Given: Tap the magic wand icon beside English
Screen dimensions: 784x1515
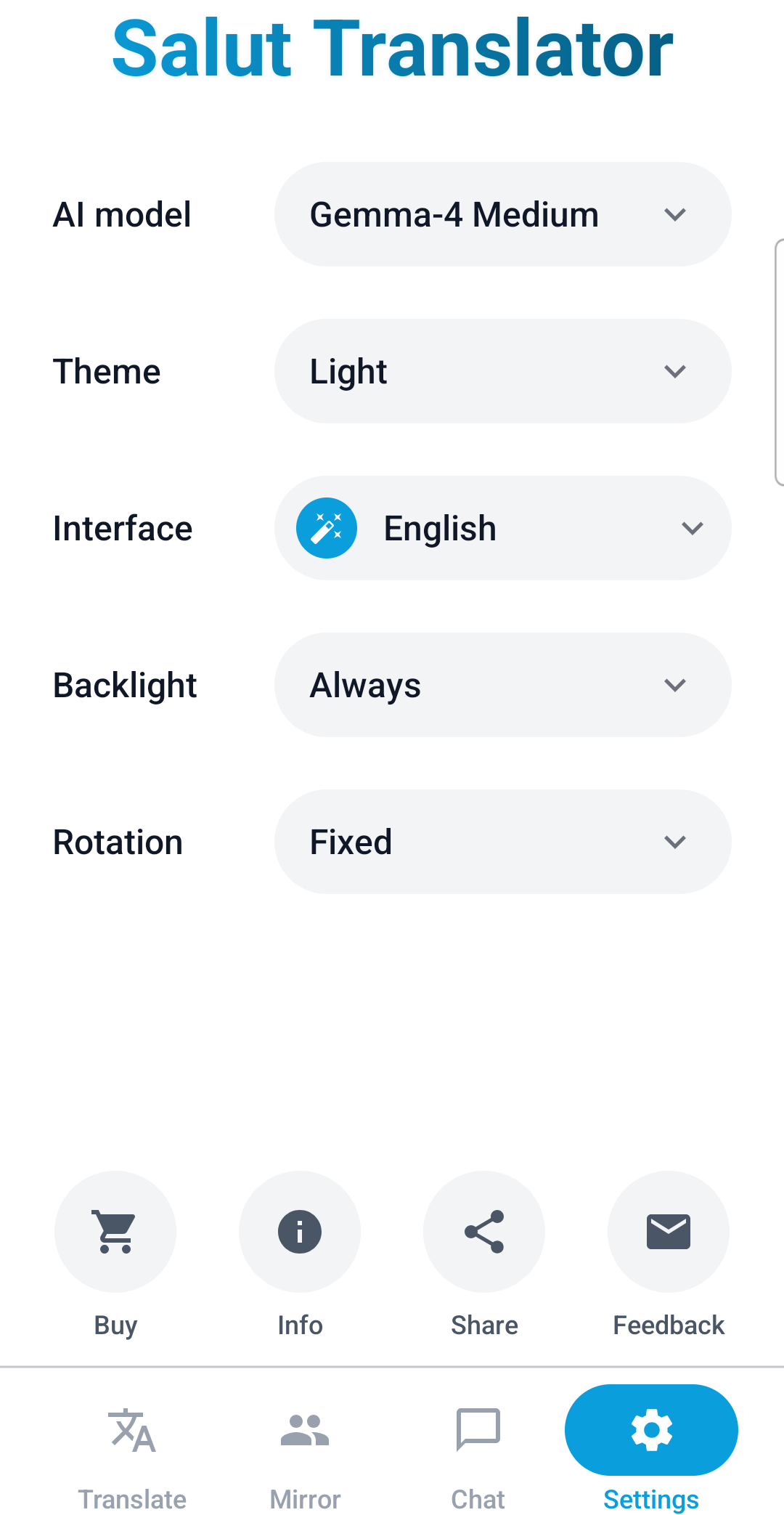Looking at the screenshot, I should [x=325, y=528].
